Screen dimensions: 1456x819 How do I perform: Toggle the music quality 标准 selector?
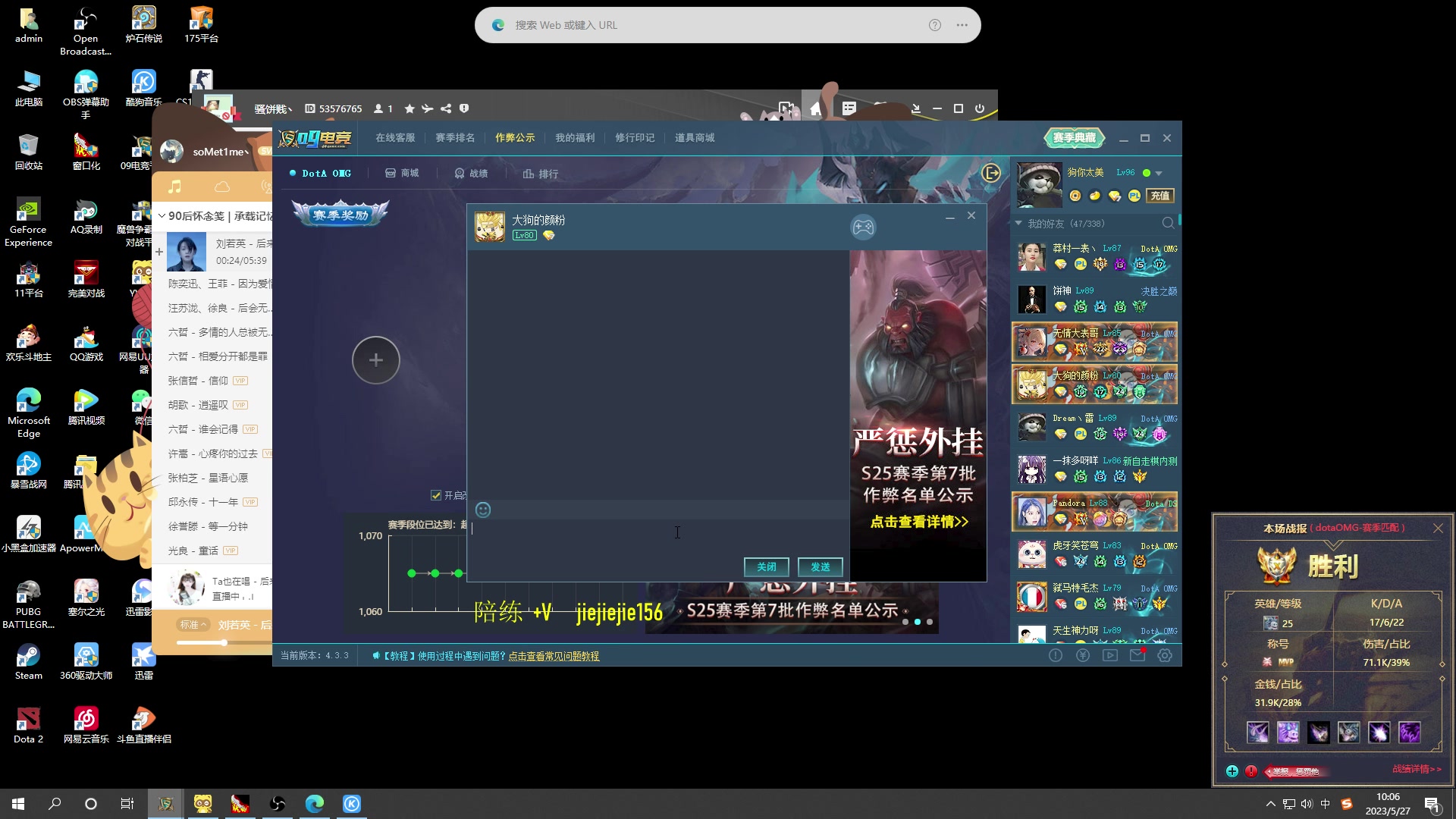click(x=193, y=625)
